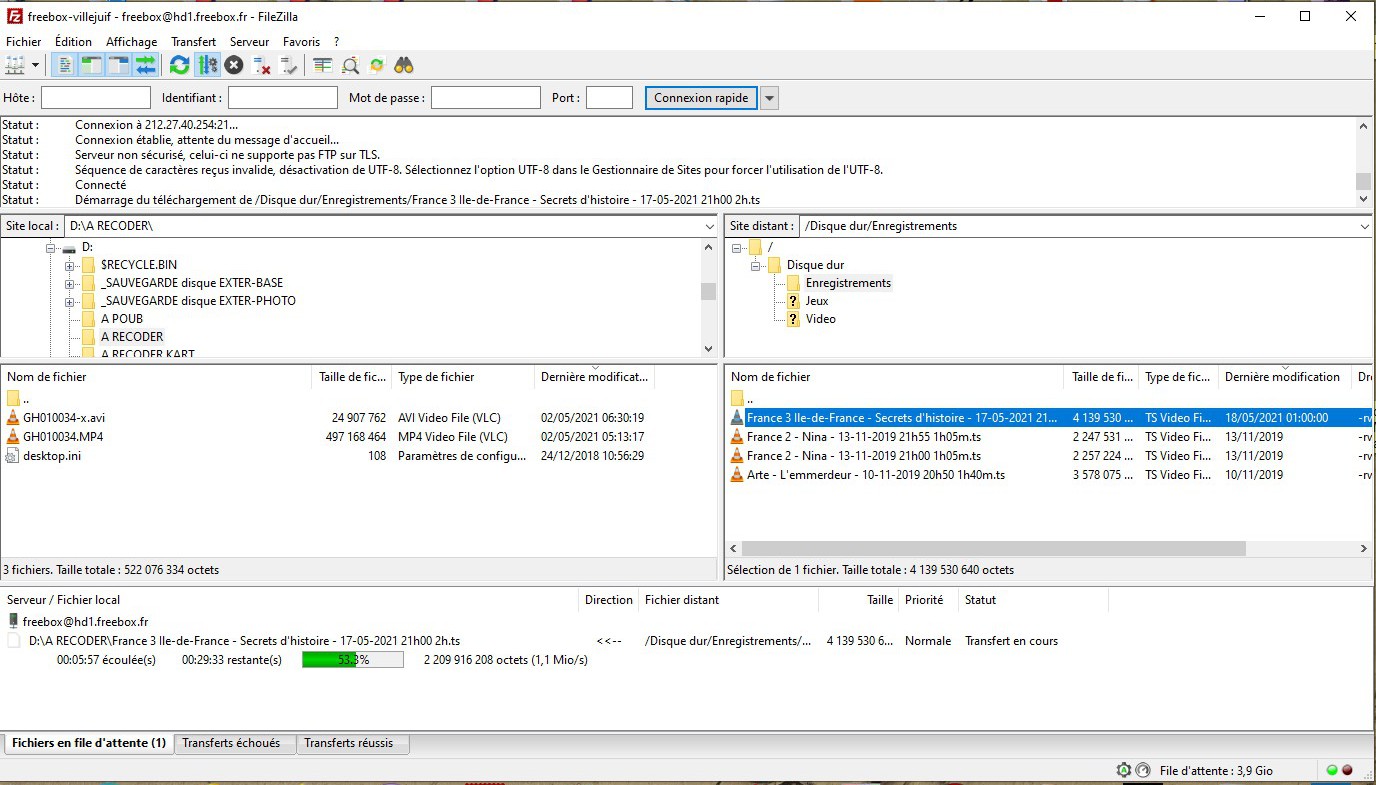Open the Édition menu
The image size is (1376, 785).
pyautogui.click(x=73, y=42)
